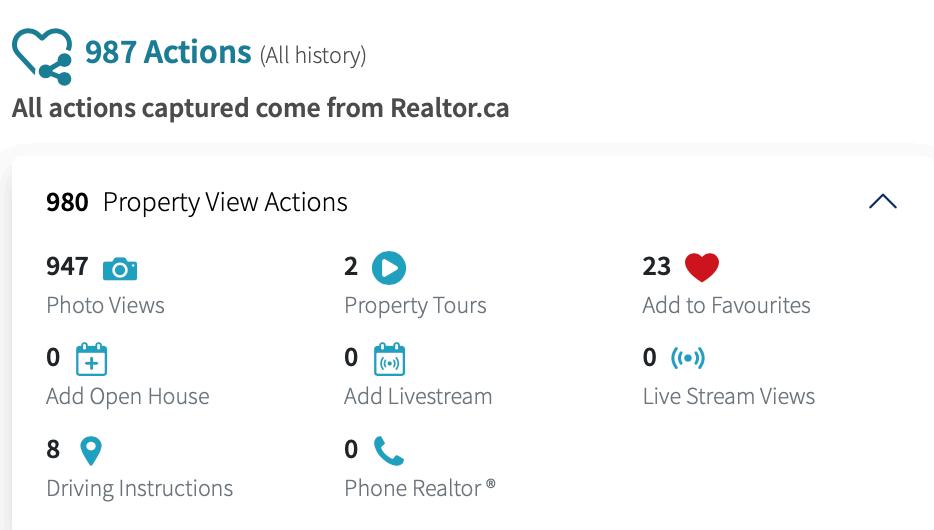The width and height of the screenshot is (934, 530).
Task: Select the 987 Actions title
Action: click(x=168, y=52)
